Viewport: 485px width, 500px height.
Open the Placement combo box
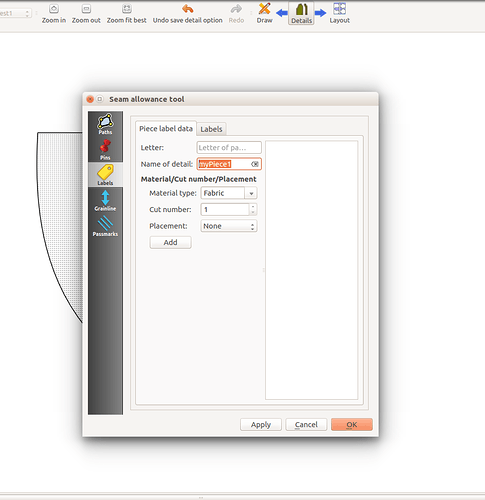coord(229,226)
